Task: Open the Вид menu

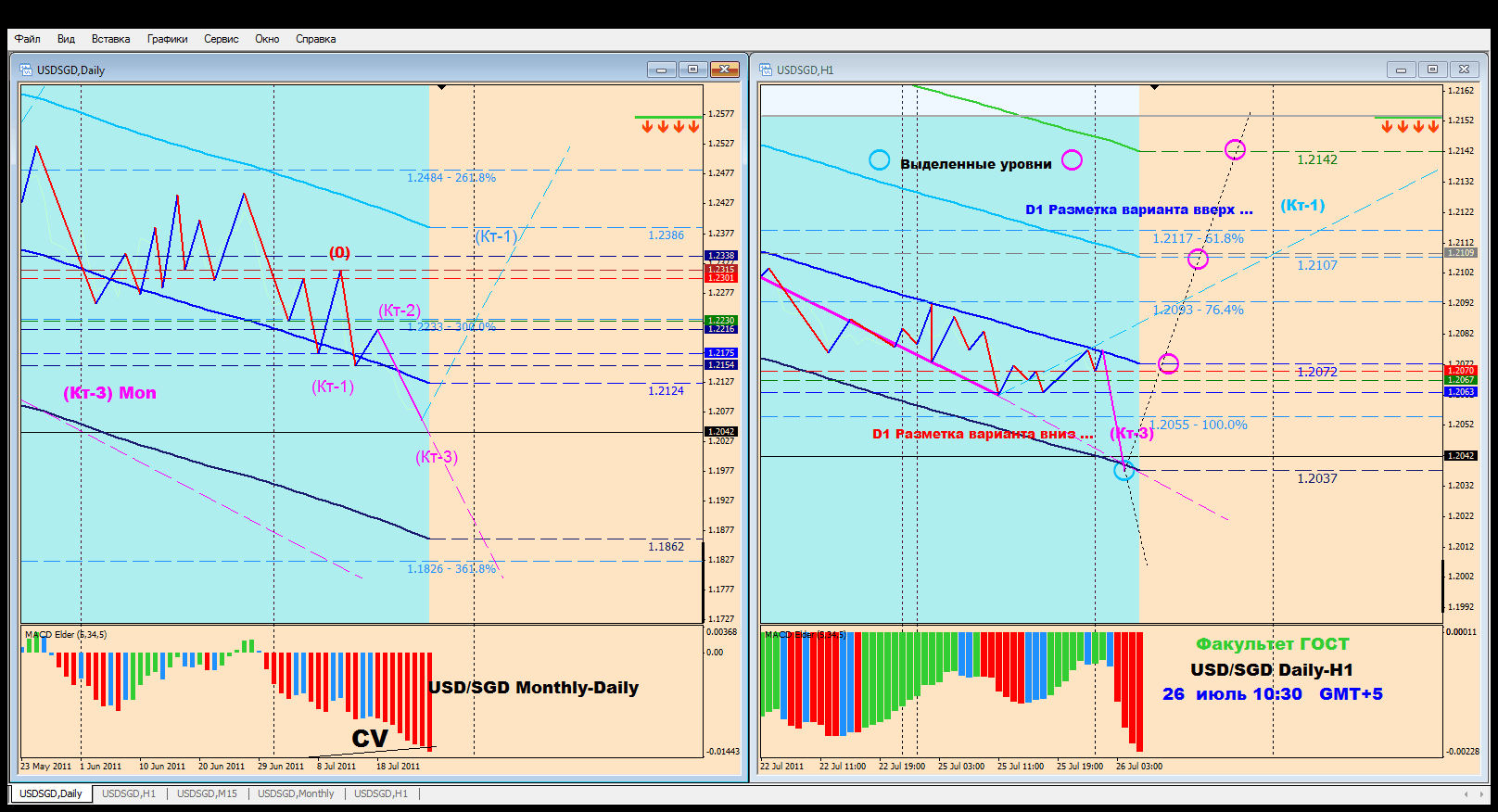Action: pyautogui.click(x=66, y=39)
